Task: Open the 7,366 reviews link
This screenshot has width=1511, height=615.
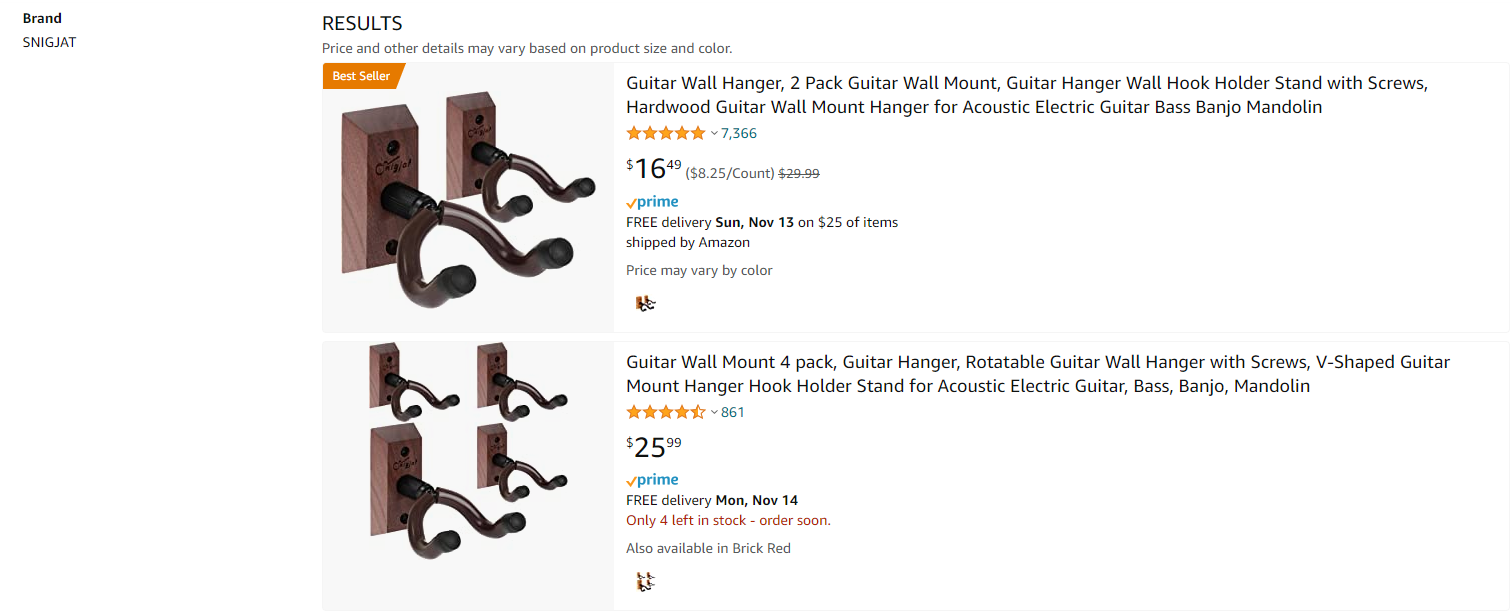Action: 739,133
